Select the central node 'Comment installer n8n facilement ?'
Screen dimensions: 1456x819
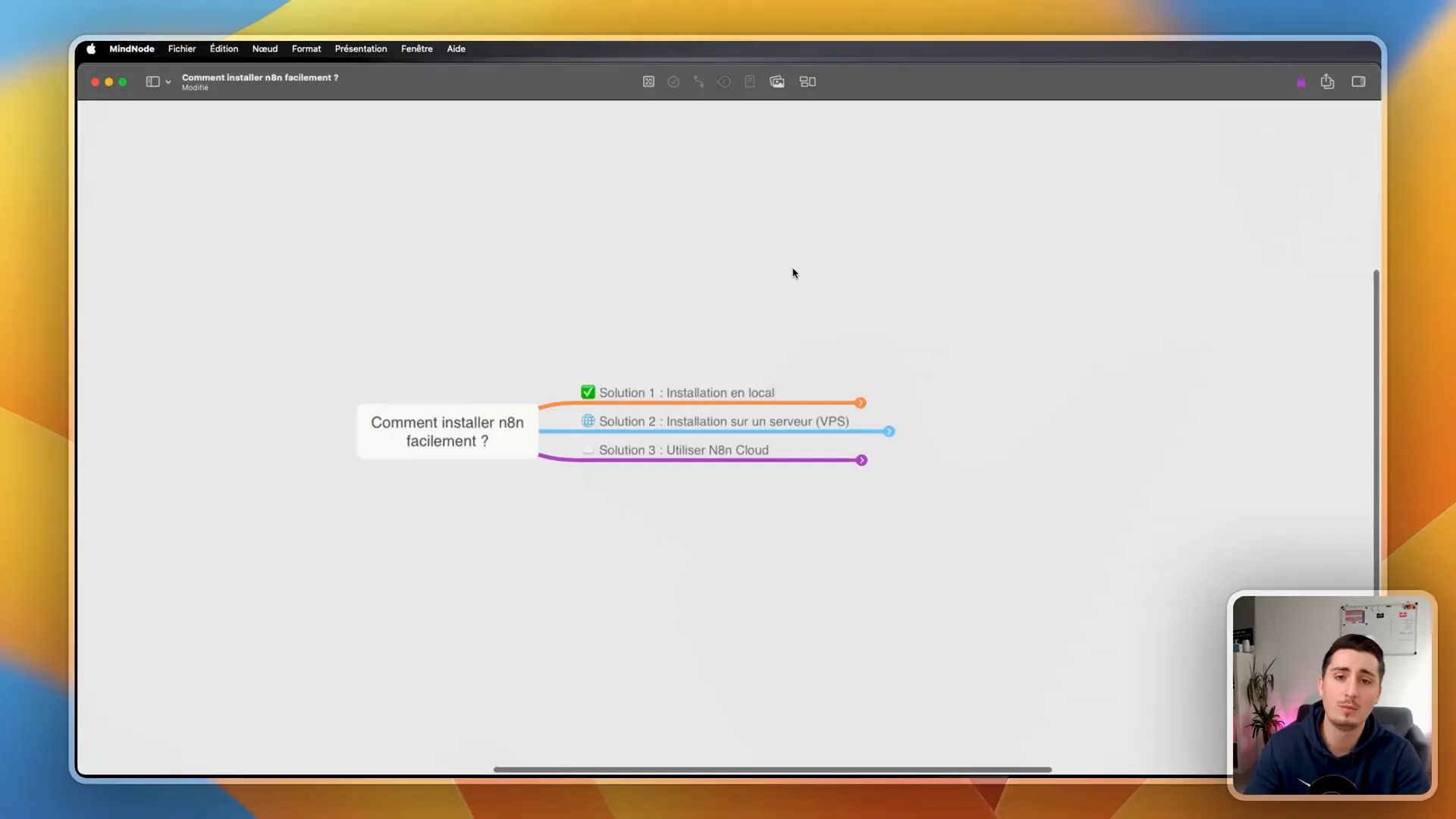point(447,431)
